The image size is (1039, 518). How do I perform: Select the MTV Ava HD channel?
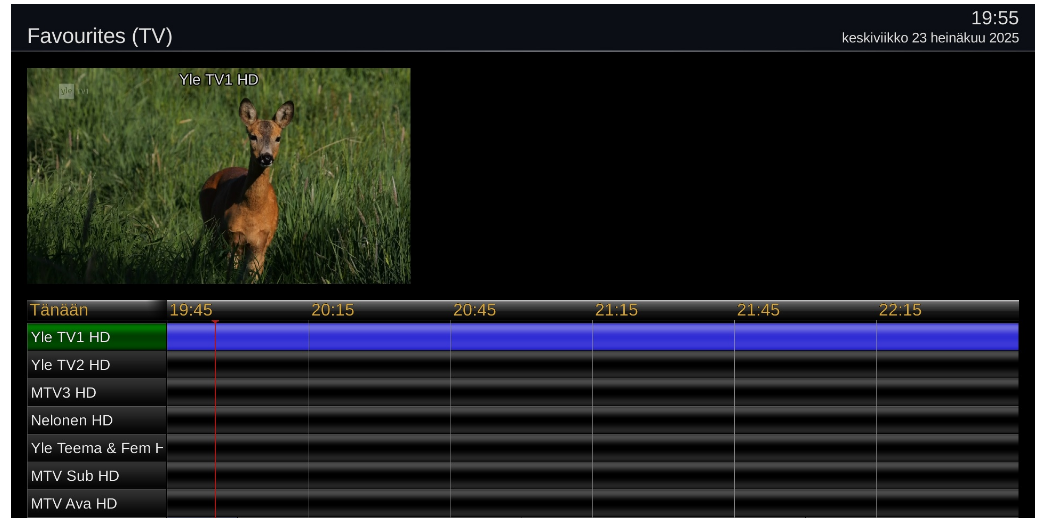point(97,503)
